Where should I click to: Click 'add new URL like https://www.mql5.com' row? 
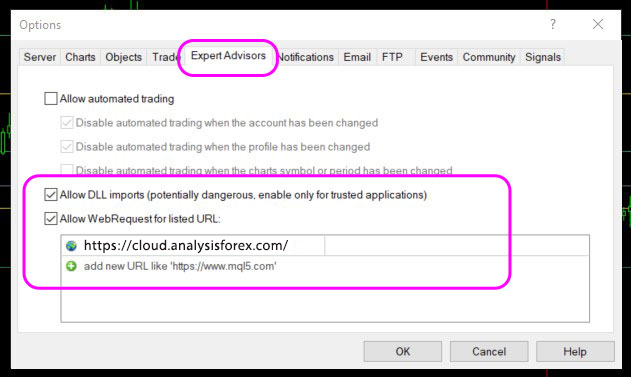coord(325,266)
